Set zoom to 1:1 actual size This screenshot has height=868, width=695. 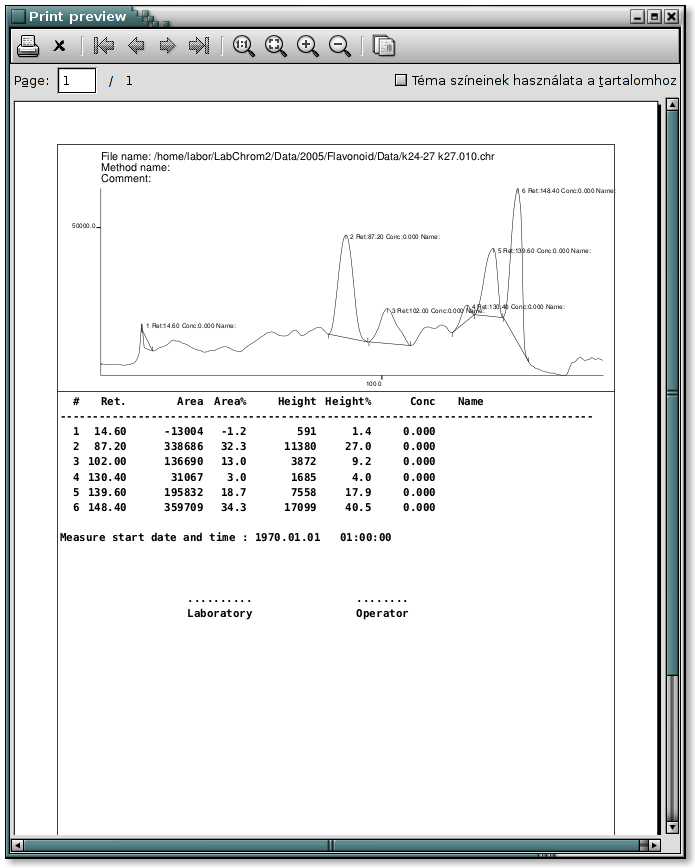tap(244, 45)
